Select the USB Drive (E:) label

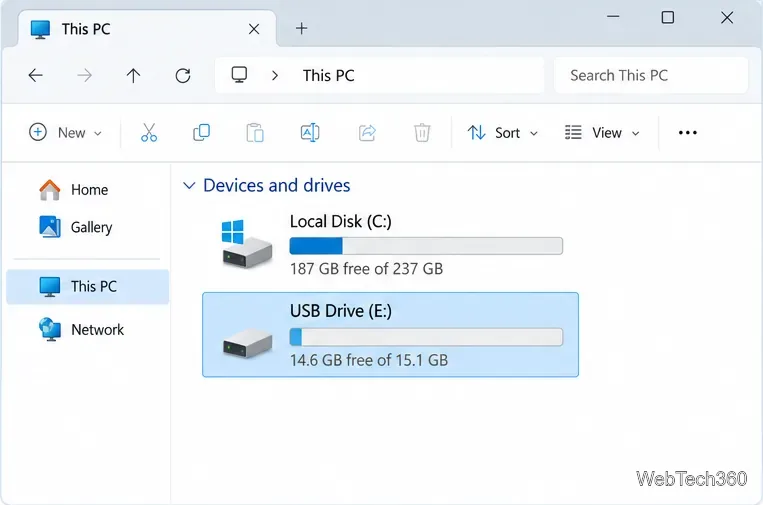coord(341,311)
